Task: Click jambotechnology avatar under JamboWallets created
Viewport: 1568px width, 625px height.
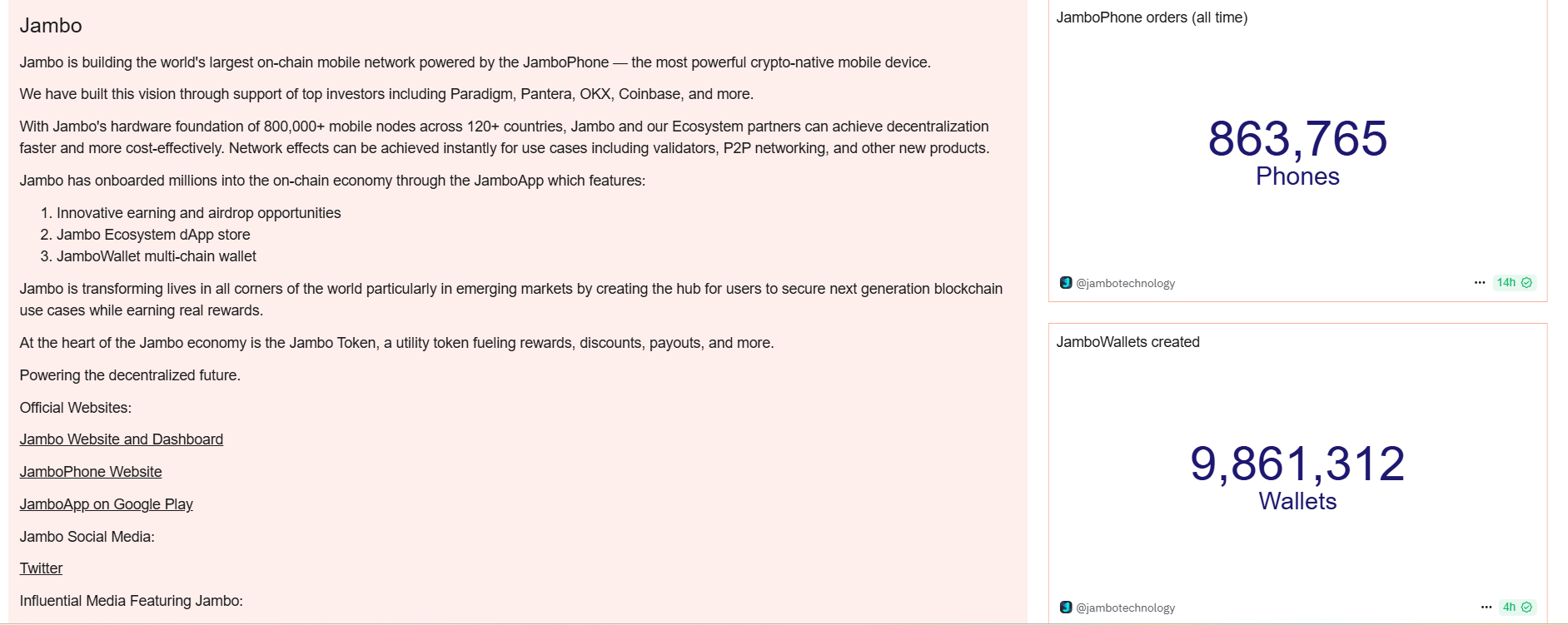Action: [x=1066, y=608]
